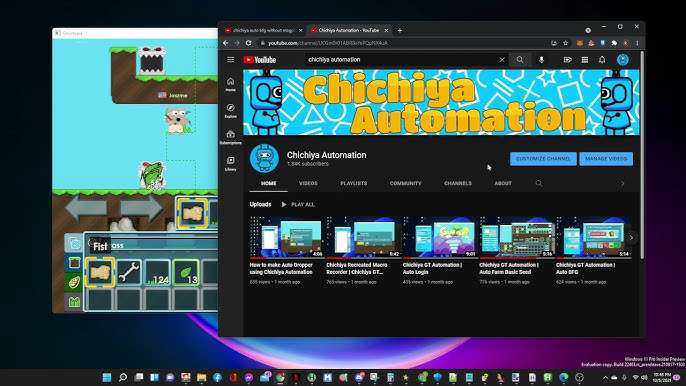Open the Auto BFG video thumbnail

click(593, 237)
